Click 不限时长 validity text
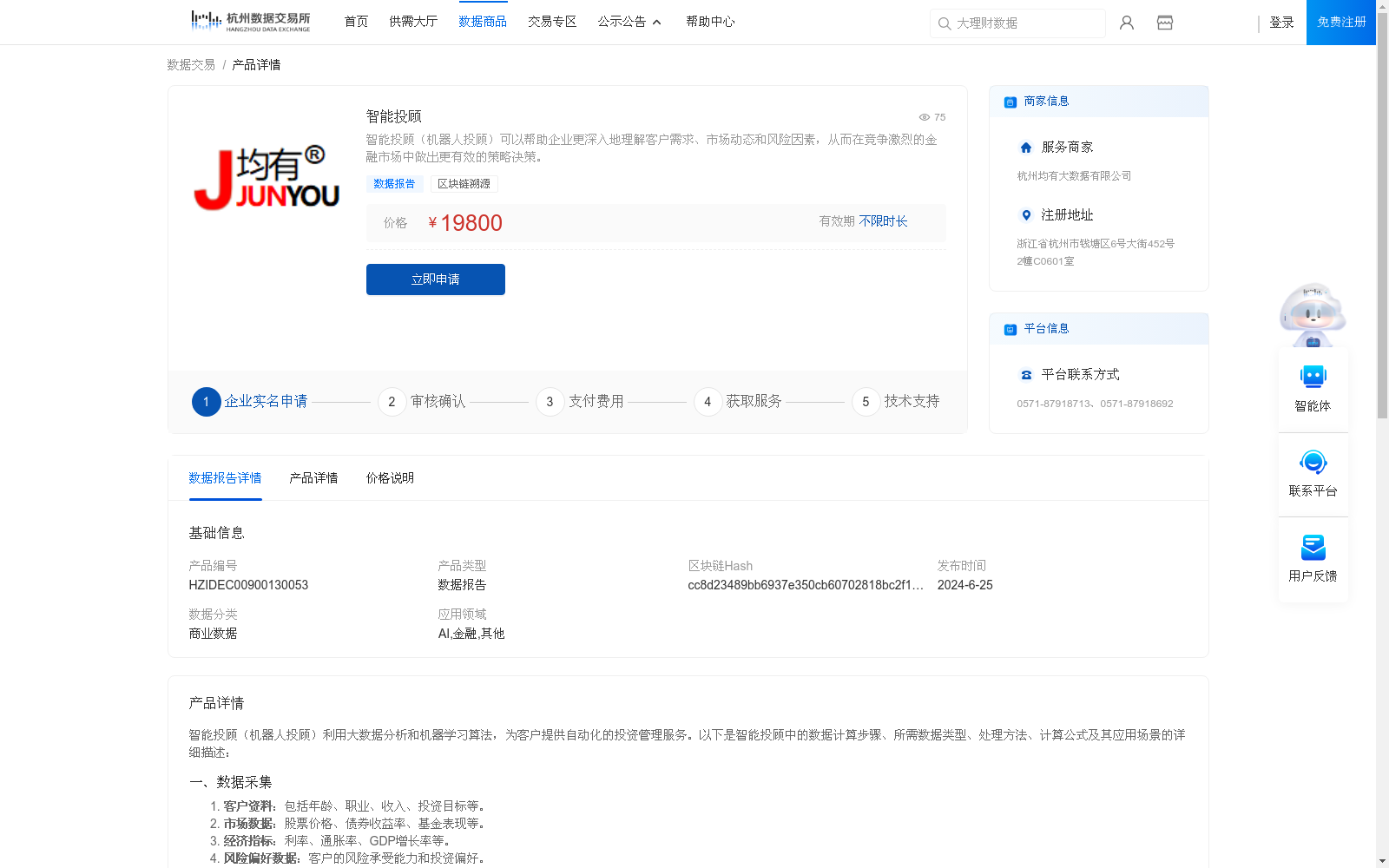 coord(884,221)
